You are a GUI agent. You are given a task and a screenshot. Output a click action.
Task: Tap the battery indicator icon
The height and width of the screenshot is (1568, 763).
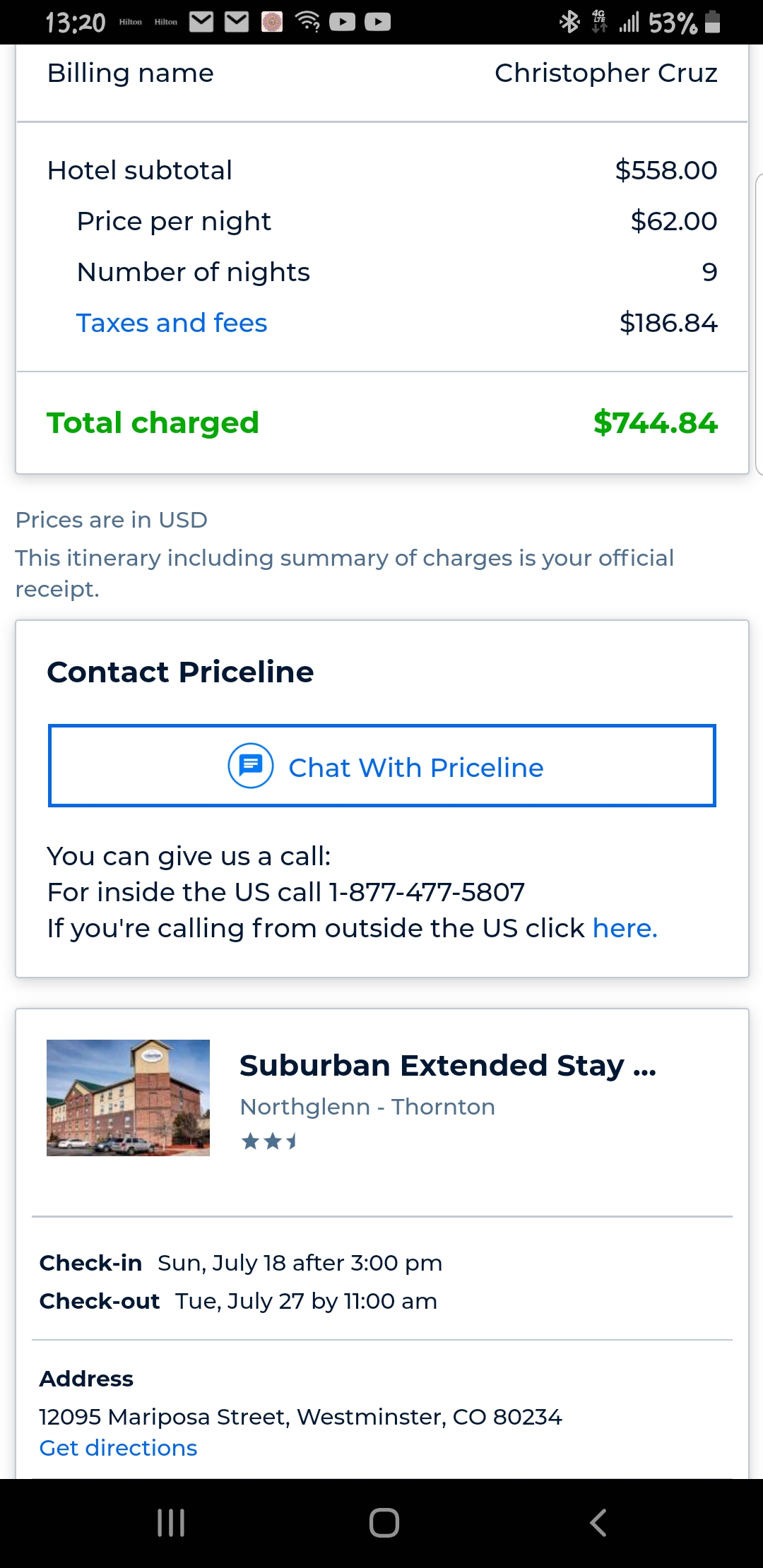coord(713,22)
